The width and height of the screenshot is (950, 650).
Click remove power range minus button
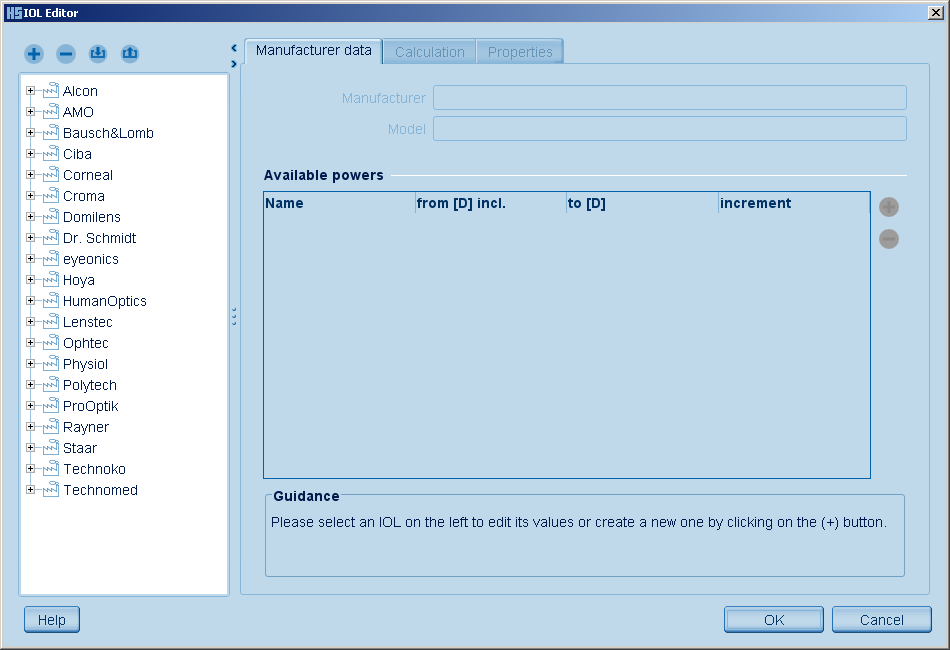(x=888, y=239)
